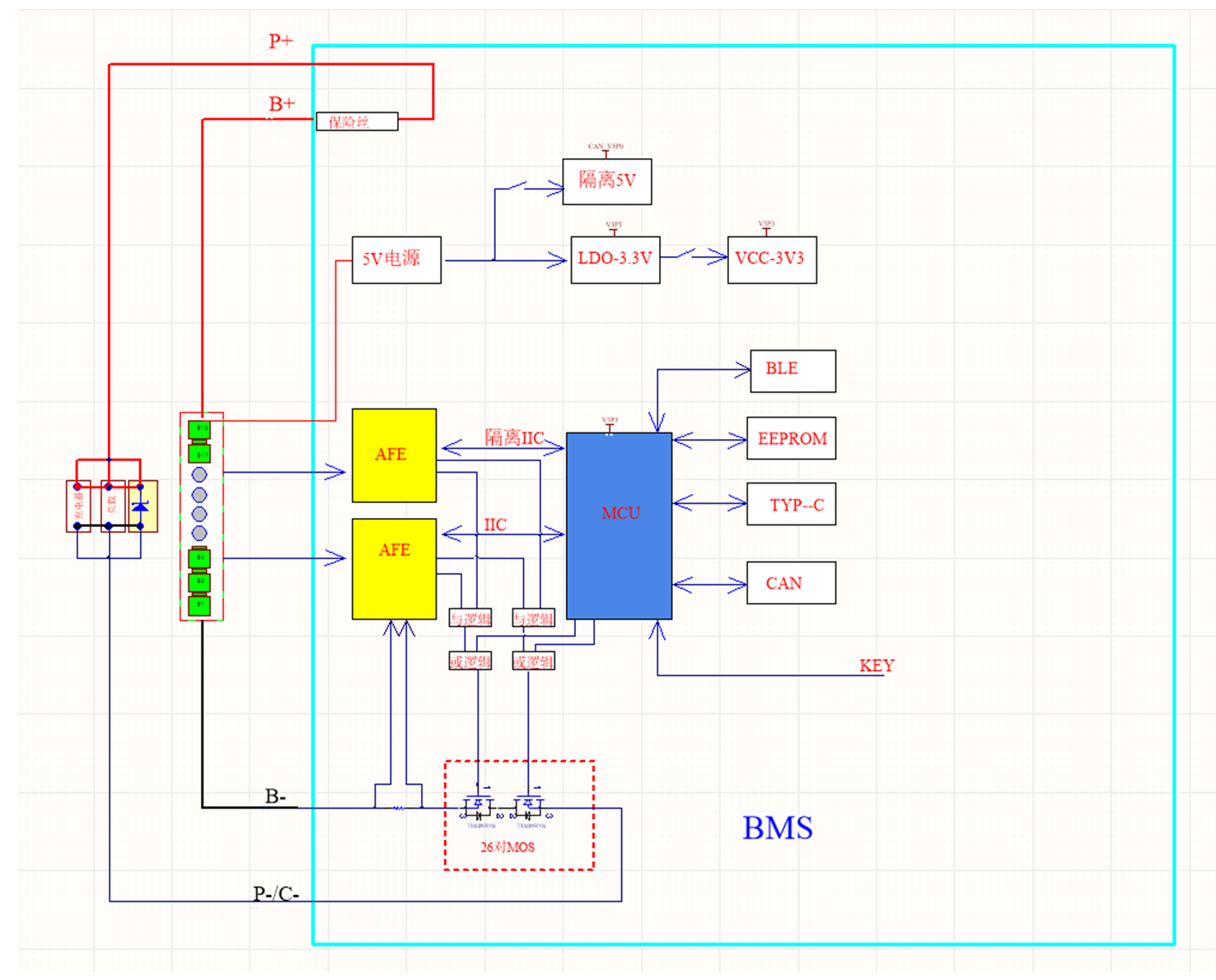The image size is (1216, 980).
Task: Select the green B1 battery cell
Action: (199, 605)
